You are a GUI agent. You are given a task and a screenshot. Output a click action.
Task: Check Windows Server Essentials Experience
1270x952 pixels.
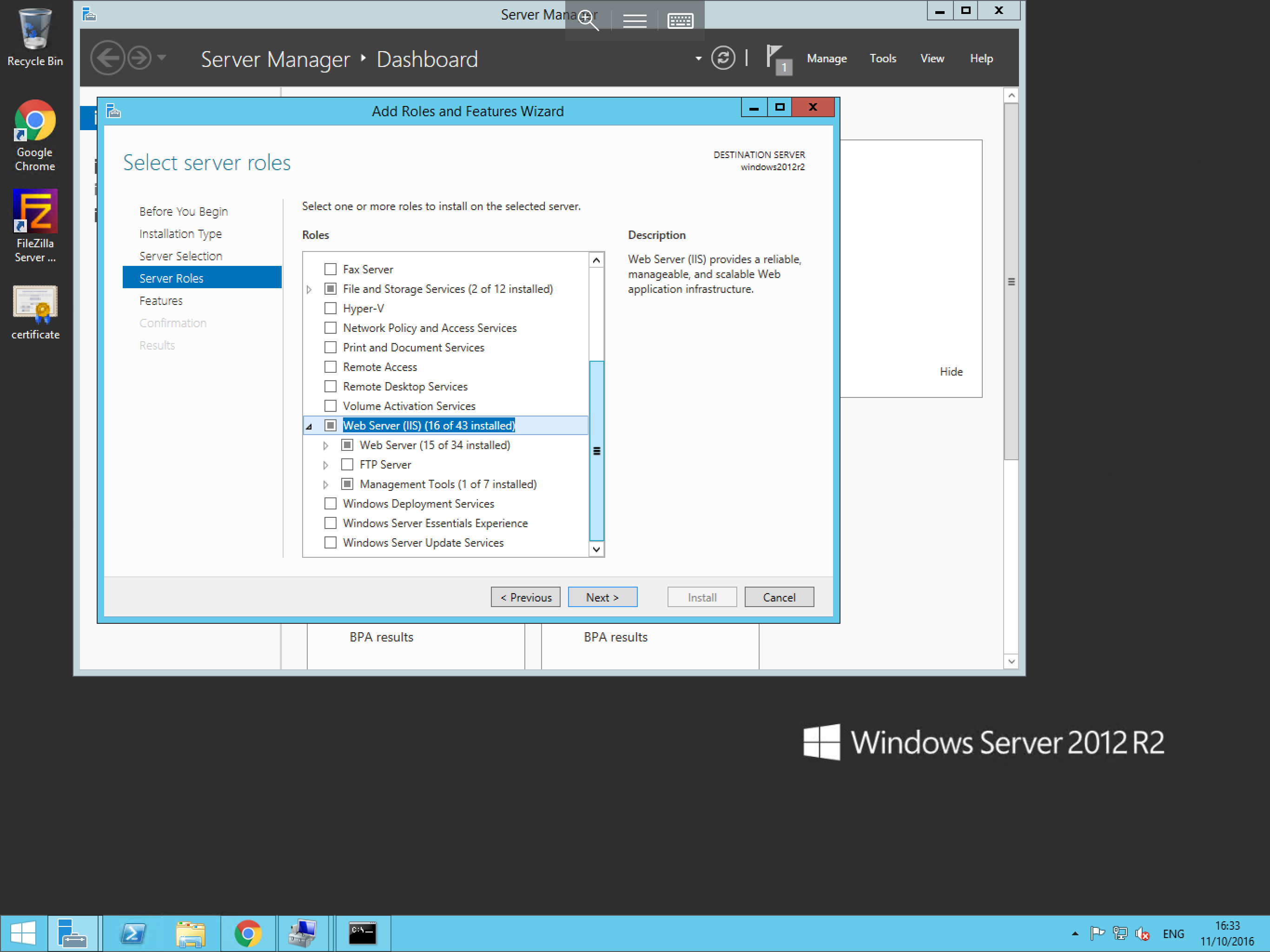[x=330, y=522]
